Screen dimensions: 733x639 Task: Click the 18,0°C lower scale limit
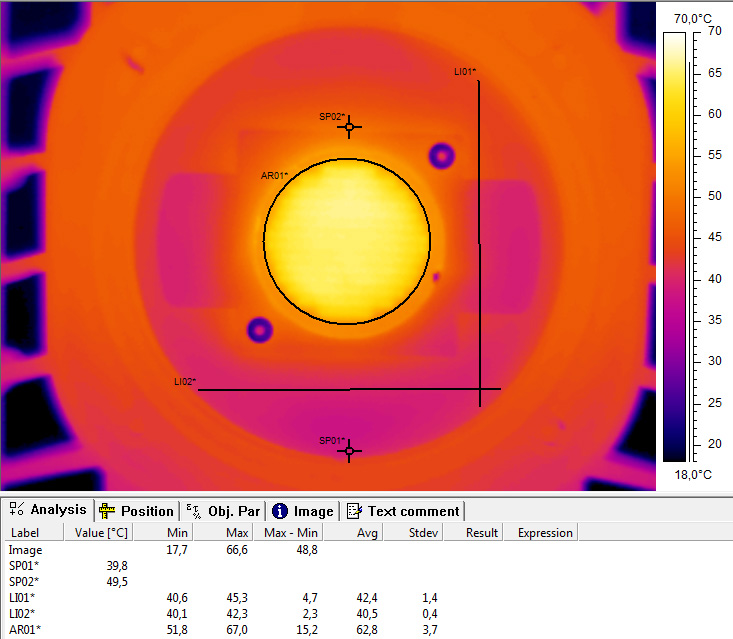coord(693,475)
